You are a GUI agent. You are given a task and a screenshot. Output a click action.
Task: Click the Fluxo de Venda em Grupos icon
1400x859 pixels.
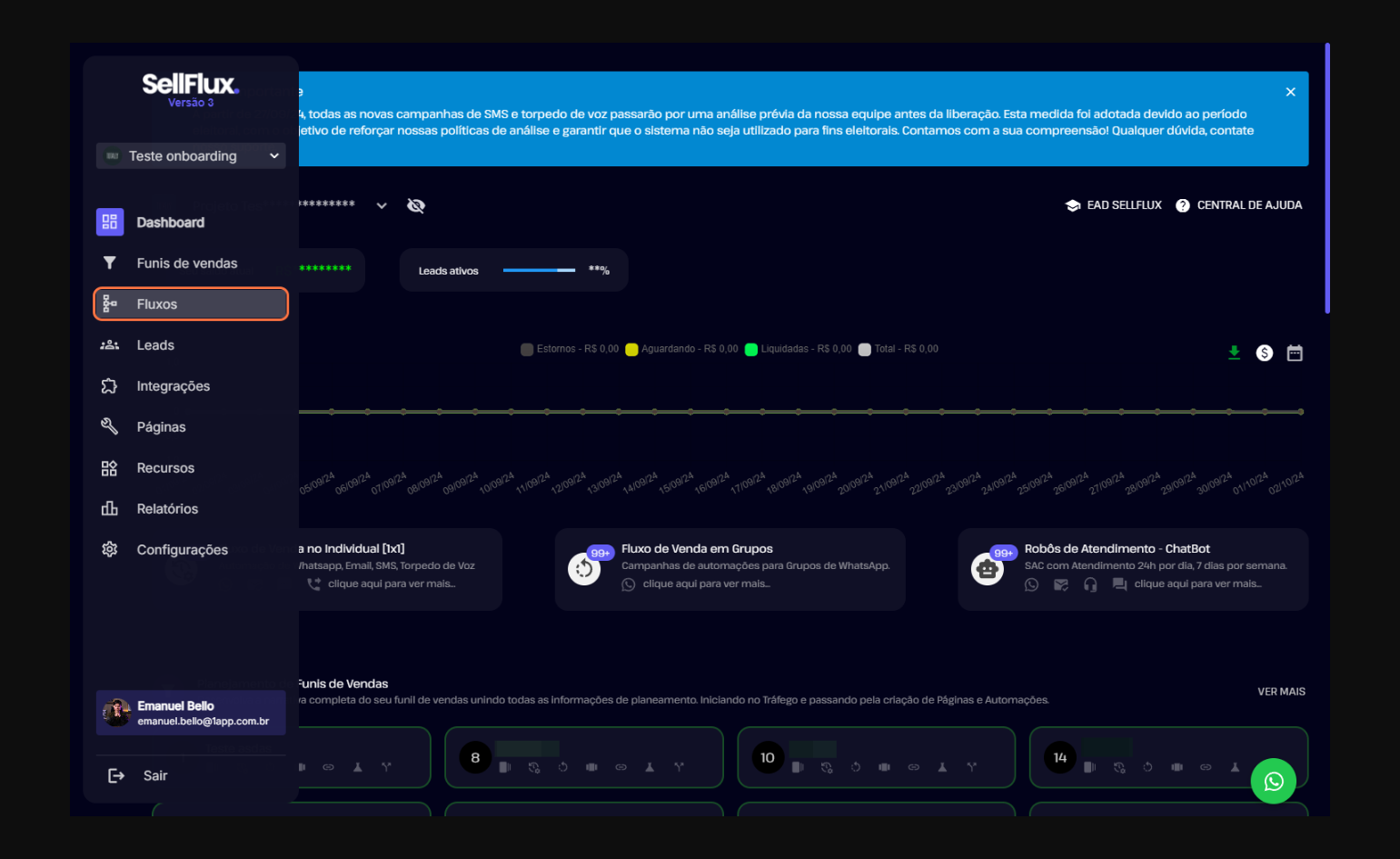pyautogui.click(x=584, y=570)
